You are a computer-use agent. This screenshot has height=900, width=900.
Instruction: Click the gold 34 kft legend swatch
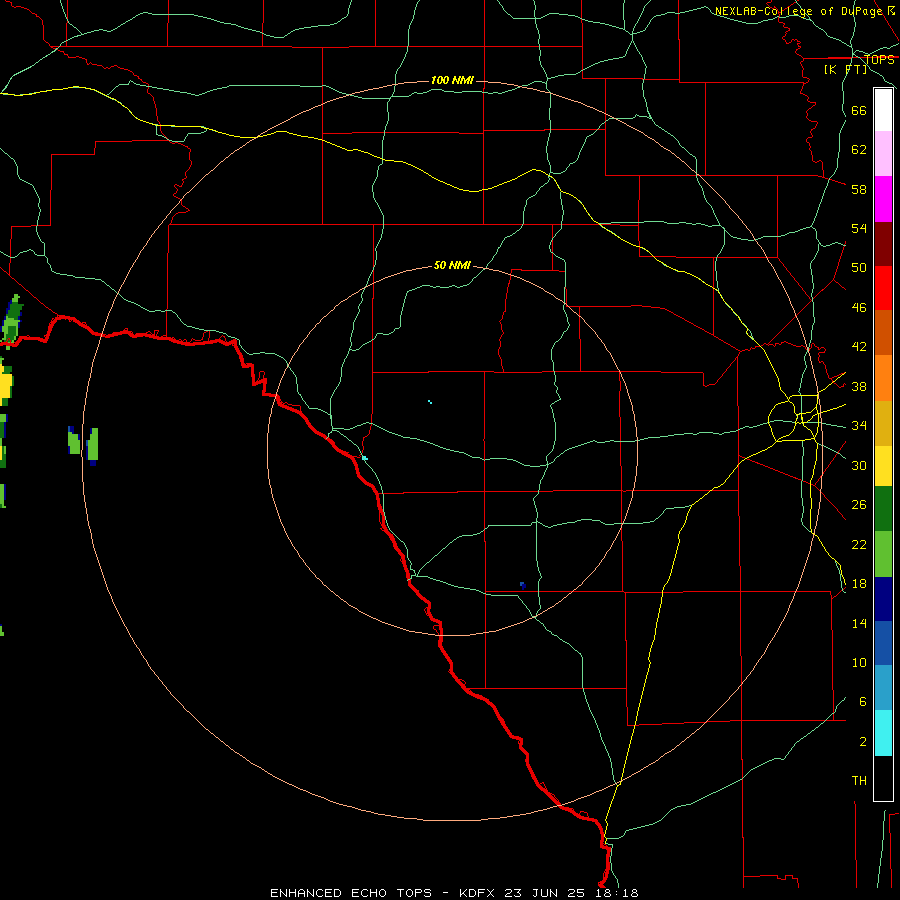coord(883,423)
